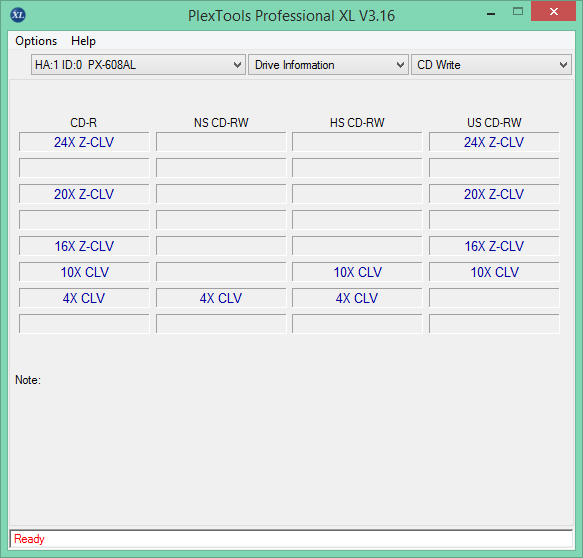Click the CD-R 24X Z-CLV cell
The height and width of the screenshot is (558, 583).
click(84, 142)
